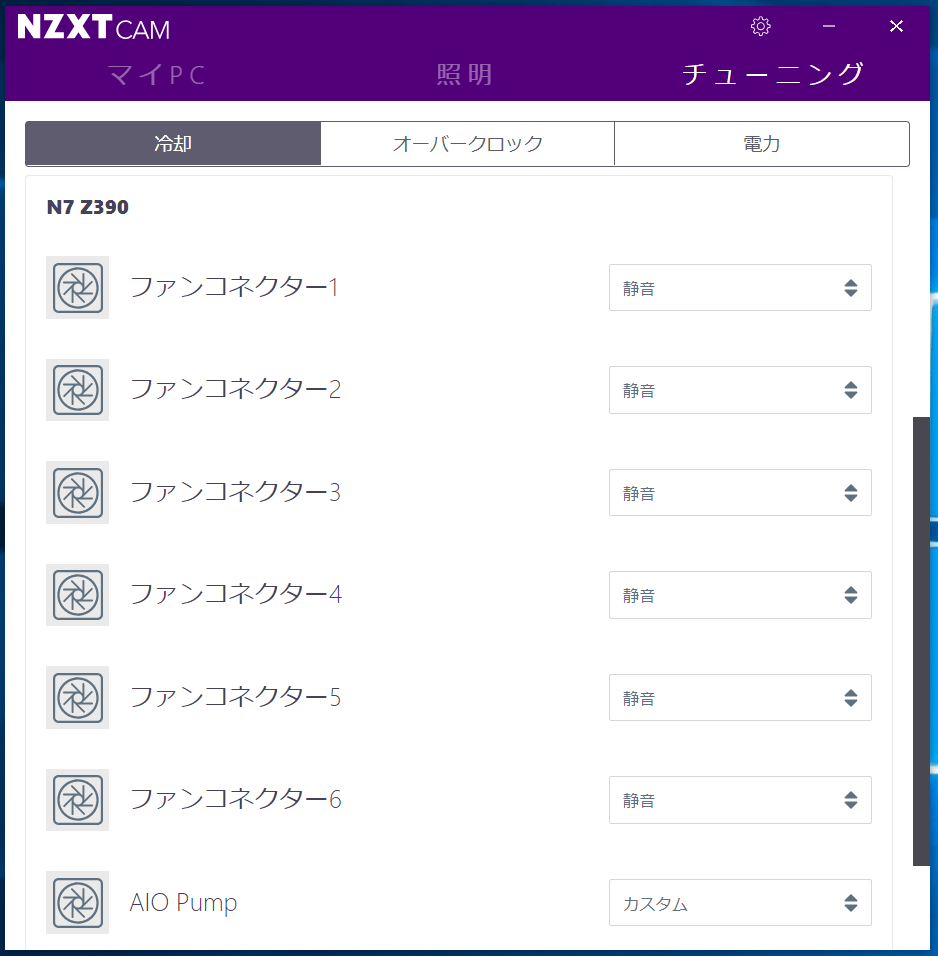Image resolution: width=938 pixels, height=956 pixels.
Task: Go to the 照明 section
Action: click(x=465, y=74)
